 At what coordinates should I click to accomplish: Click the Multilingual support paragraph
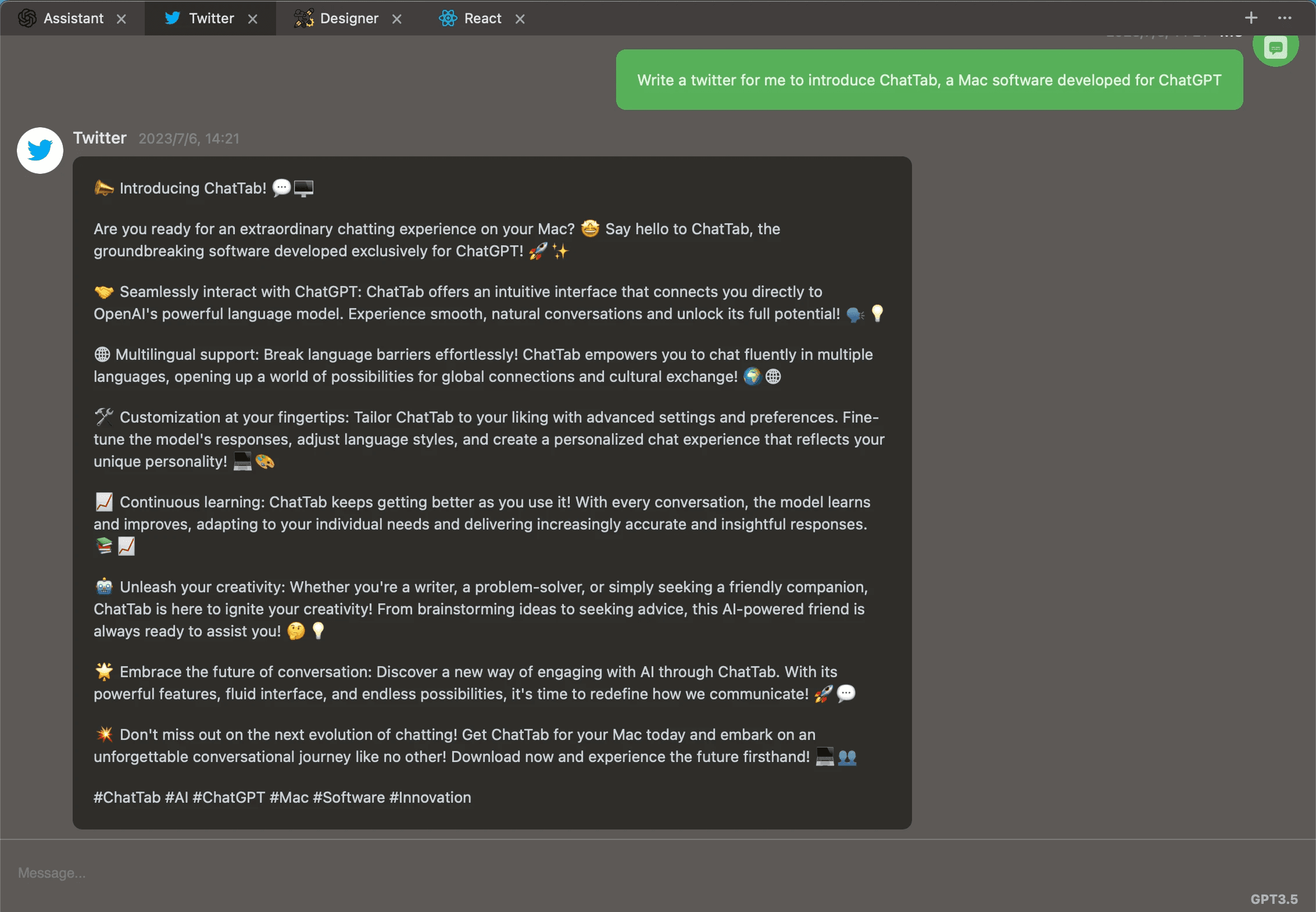482,366
